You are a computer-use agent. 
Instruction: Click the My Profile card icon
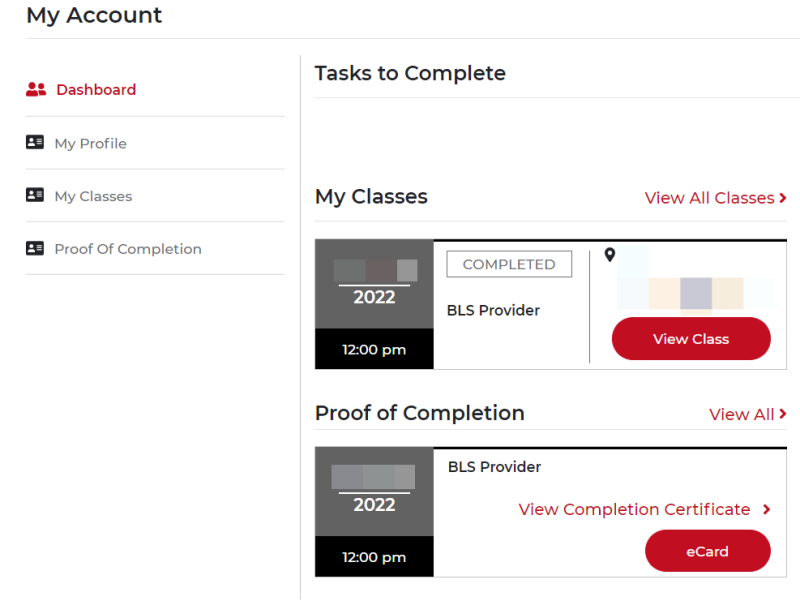35,142
